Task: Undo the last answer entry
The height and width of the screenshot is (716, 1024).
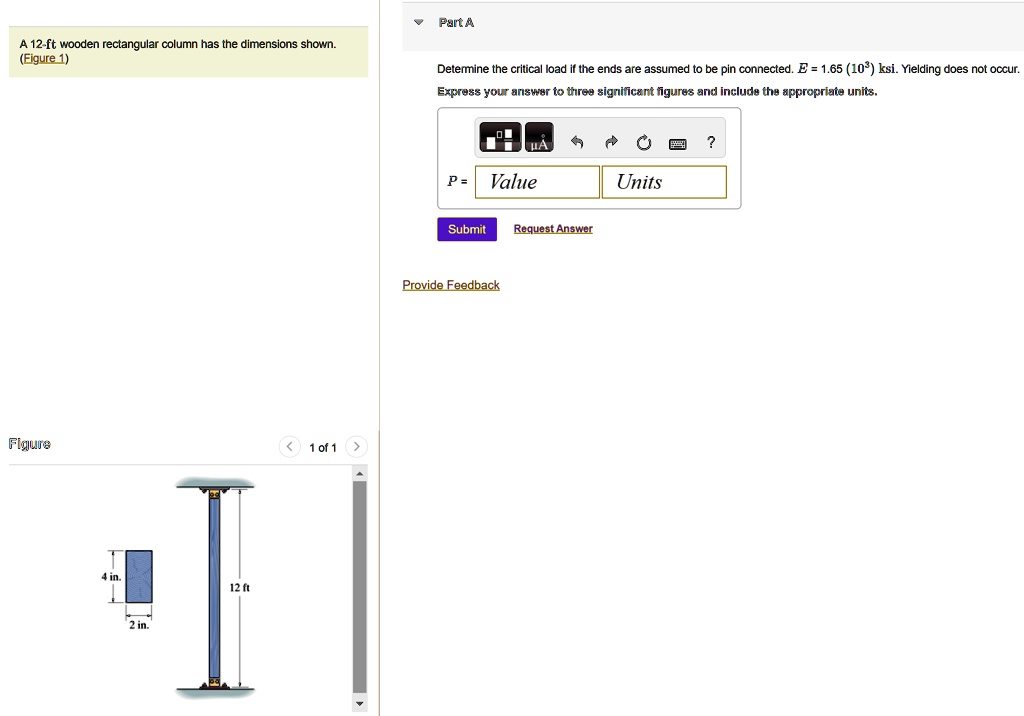Action: (577, 141)
